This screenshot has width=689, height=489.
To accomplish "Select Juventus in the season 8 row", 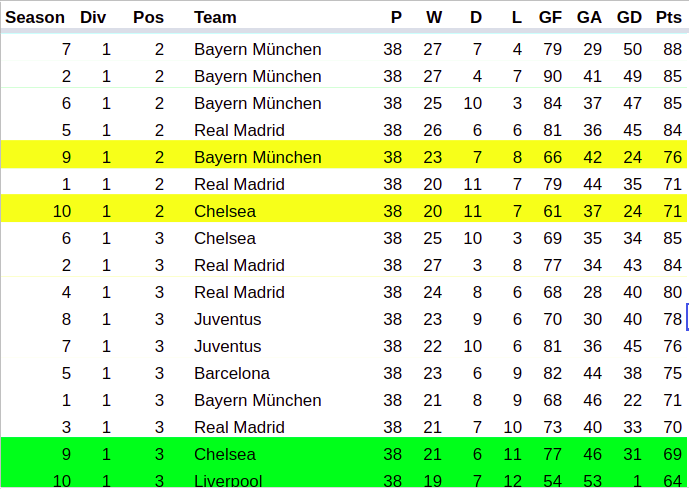I will click(228, 319).
